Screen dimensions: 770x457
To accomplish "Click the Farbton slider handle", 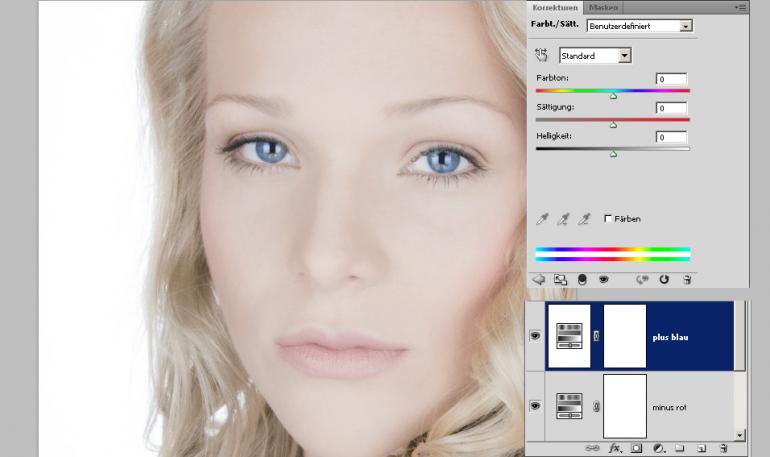I will (613, 96).
